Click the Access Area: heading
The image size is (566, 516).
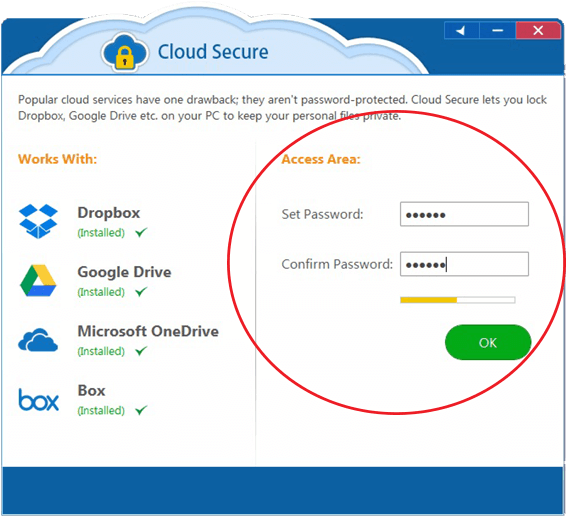click(321, 159)
